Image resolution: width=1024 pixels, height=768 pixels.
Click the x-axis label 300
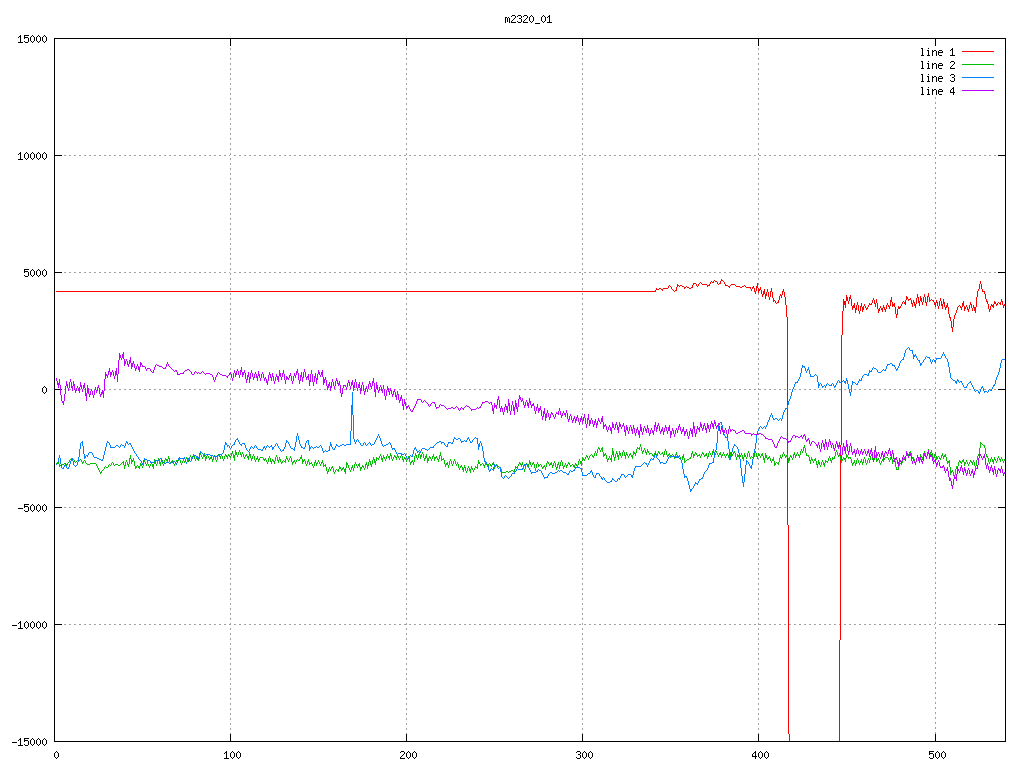[584, 756]
